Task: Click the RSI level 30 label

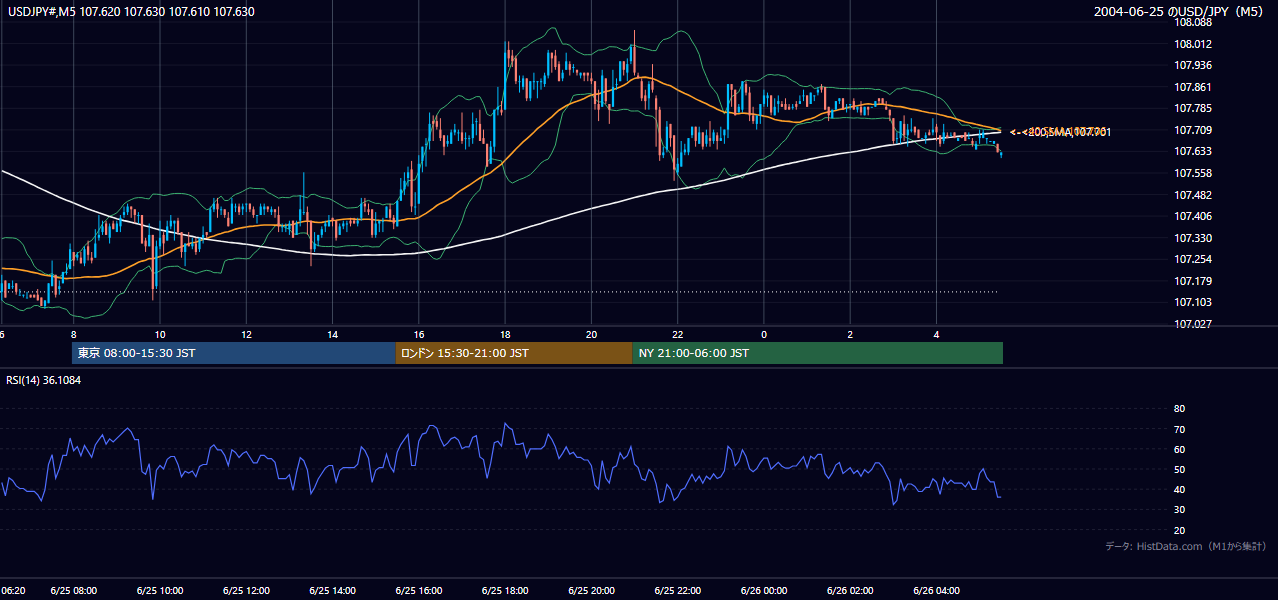Action: pyautogui.click(x=1179, y=510)
